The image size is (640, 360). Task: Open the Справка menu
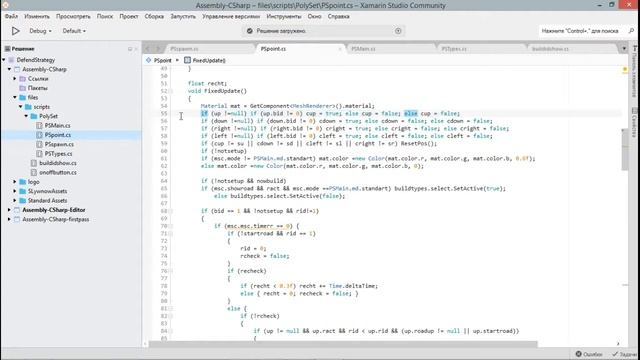338,16
